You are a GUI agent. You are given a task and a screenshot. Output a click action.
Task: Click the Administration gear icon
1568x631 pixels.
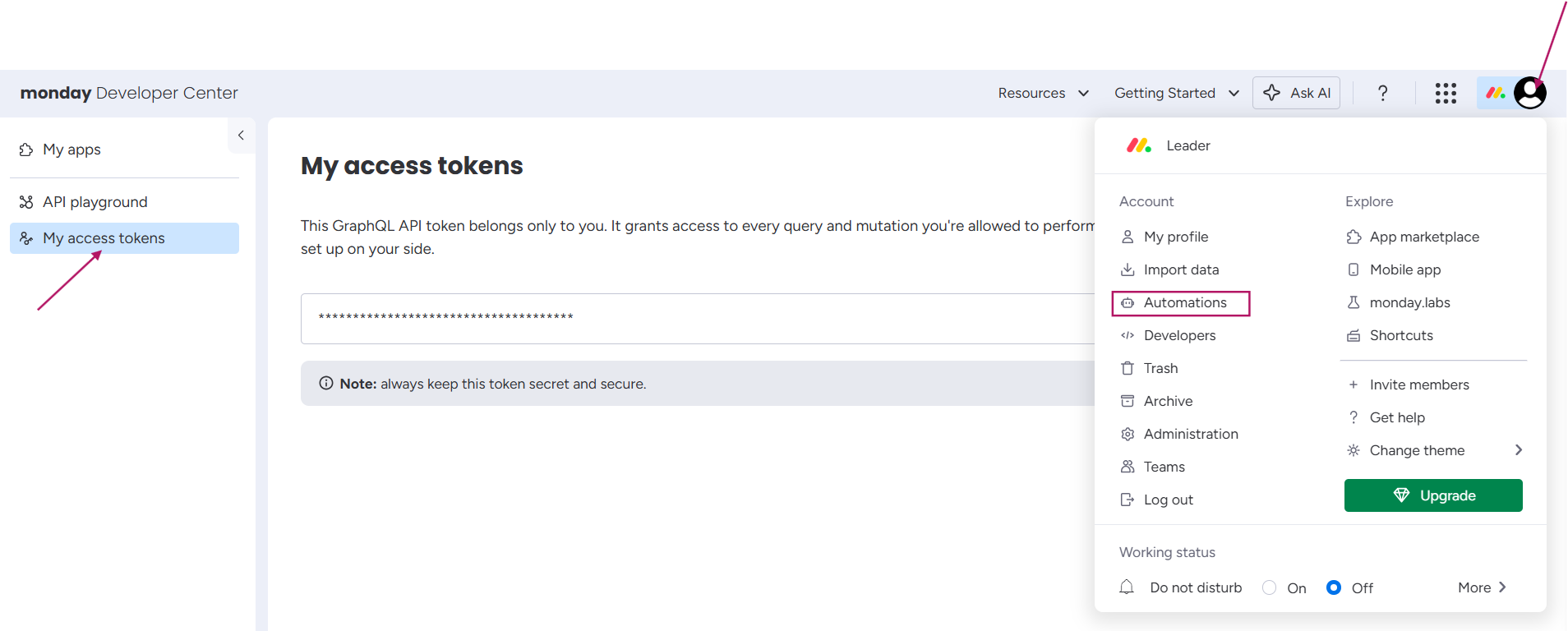1128,434
